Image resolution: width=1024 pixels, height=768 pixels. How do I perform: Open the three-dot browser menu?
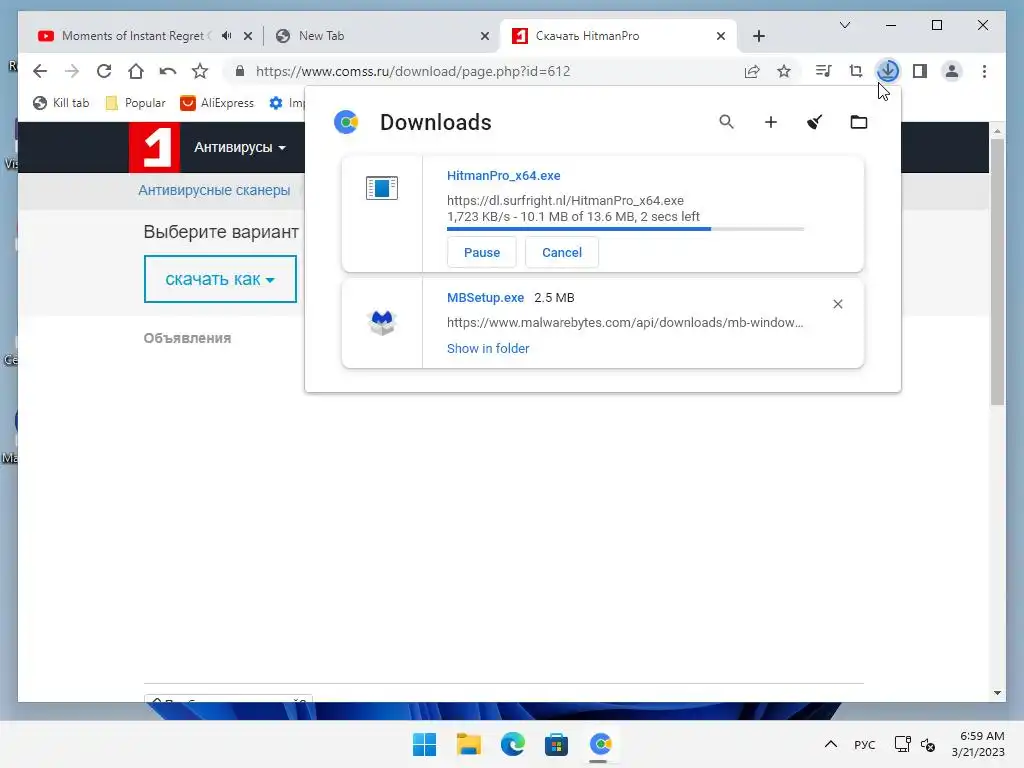984,71
